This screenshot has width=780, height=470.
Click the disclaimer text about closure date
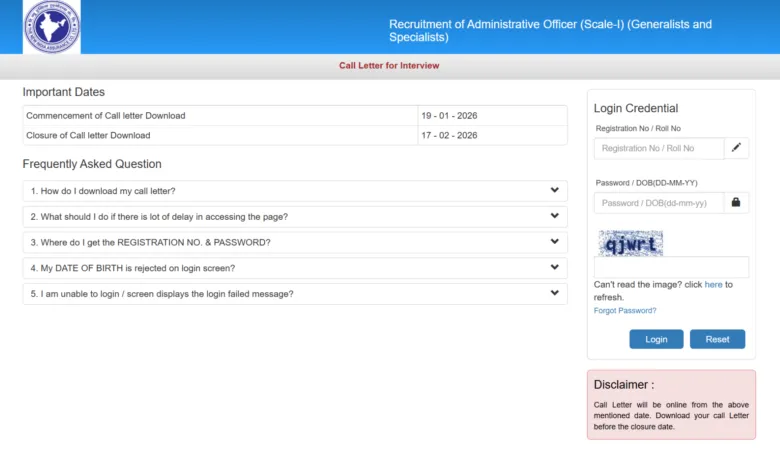point(671,416)
